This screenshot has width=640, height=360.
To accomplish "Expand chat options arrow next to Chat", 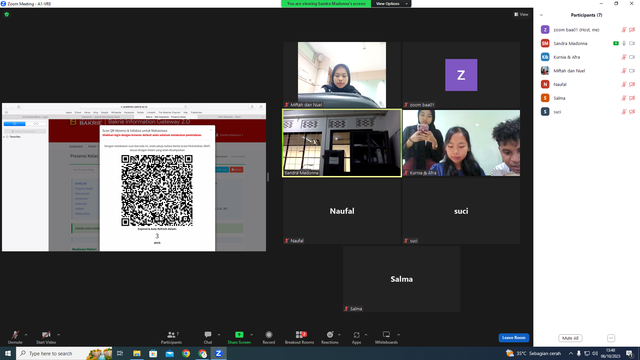I will [219, 335].
